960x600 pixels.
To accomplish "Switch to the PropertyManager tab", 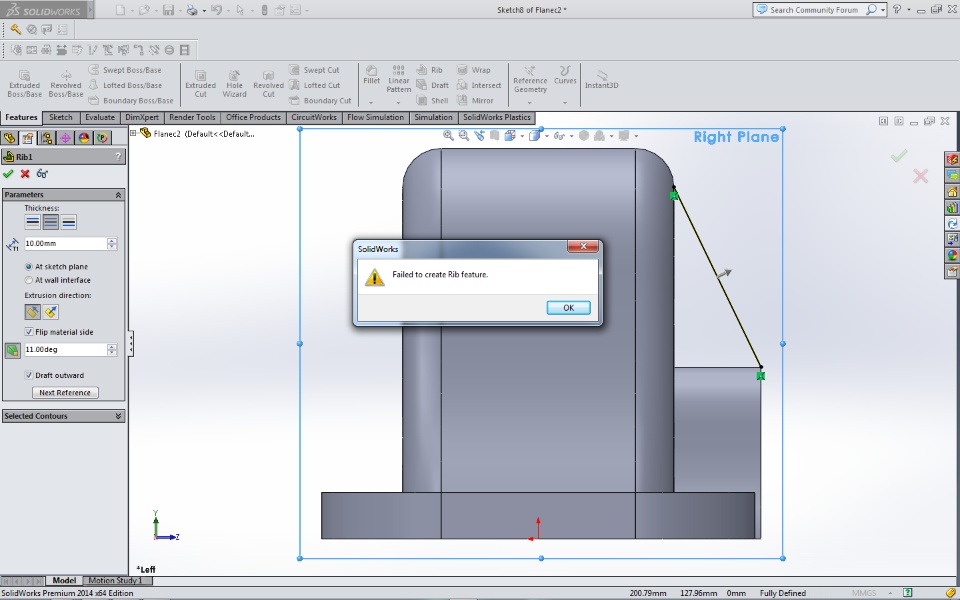I will [x=28, y=138].
